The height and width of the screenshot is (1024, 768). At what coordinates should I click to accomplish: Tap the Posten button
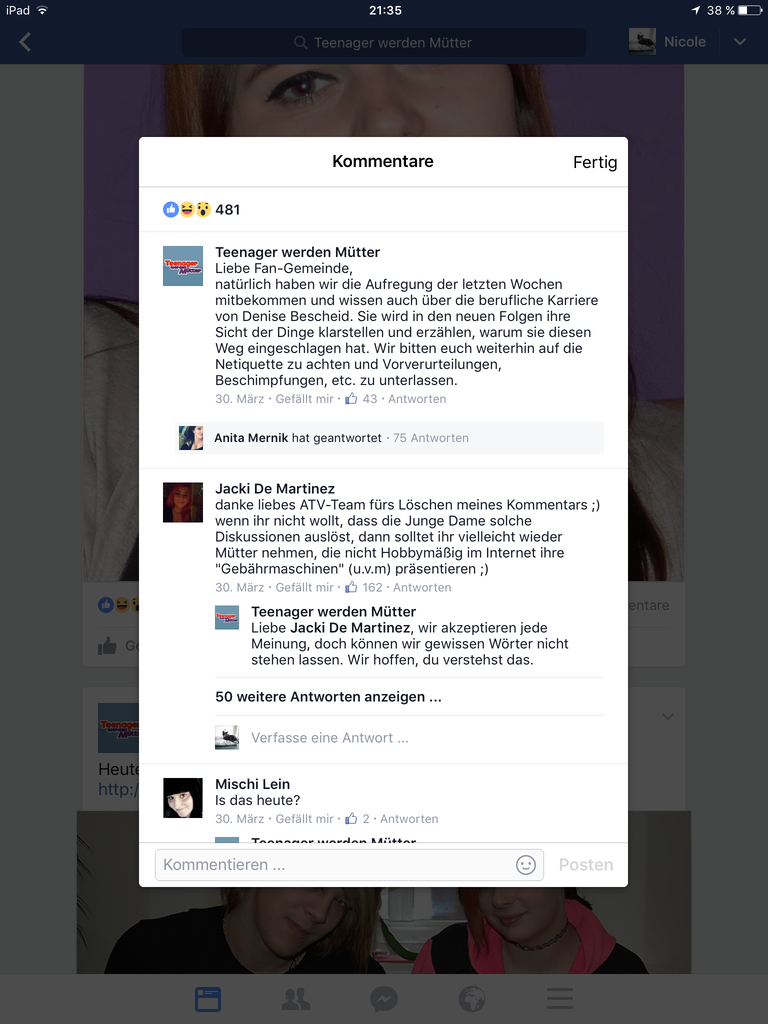(586, 865)
